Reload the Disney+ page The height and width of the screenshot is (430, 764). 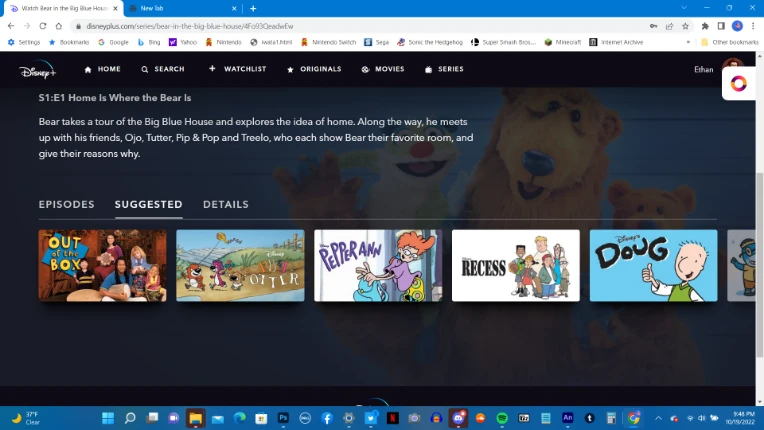[x=43, y=26]
